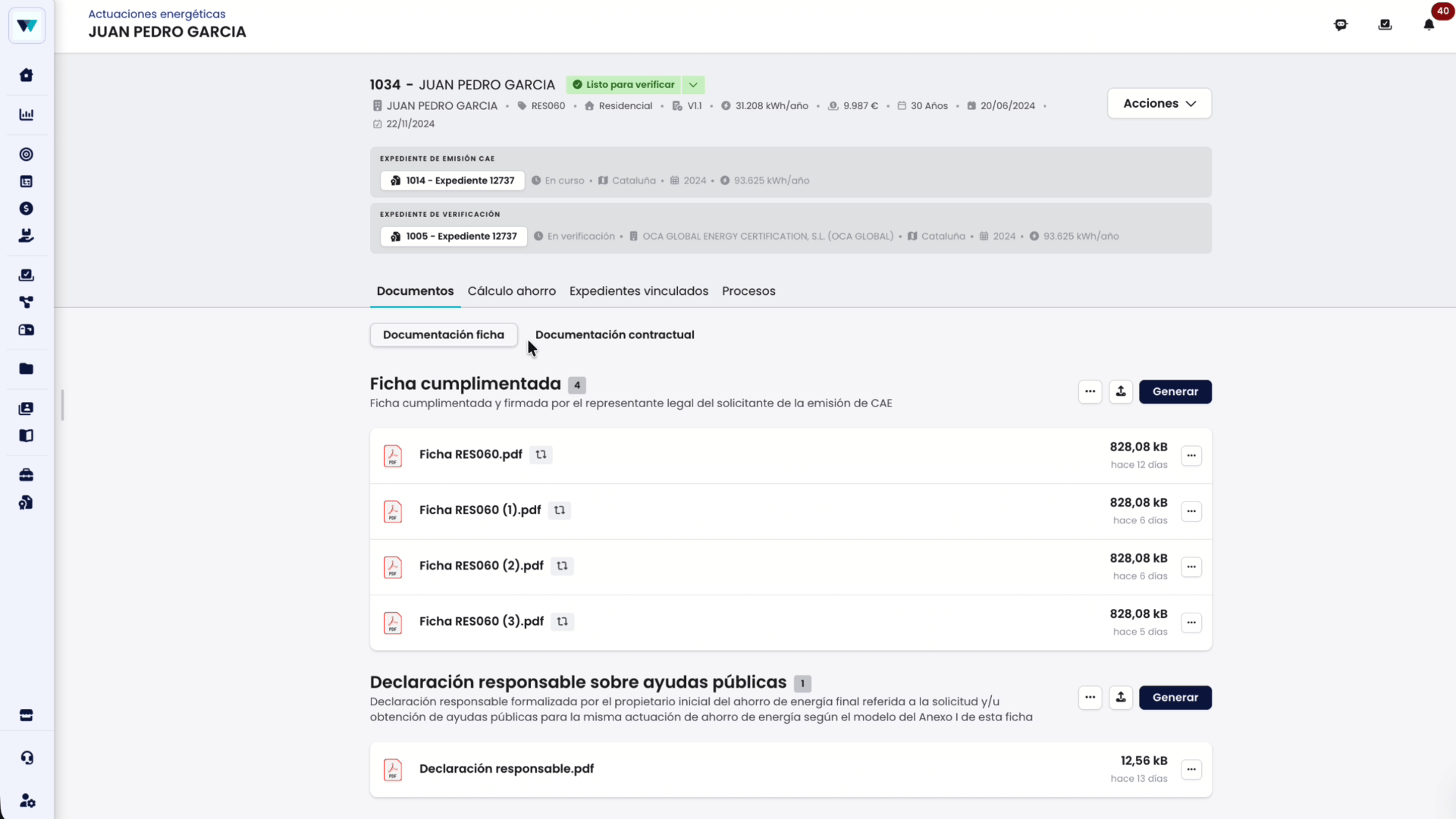Click the dollar coin sidebar icon

coord(27,209)
